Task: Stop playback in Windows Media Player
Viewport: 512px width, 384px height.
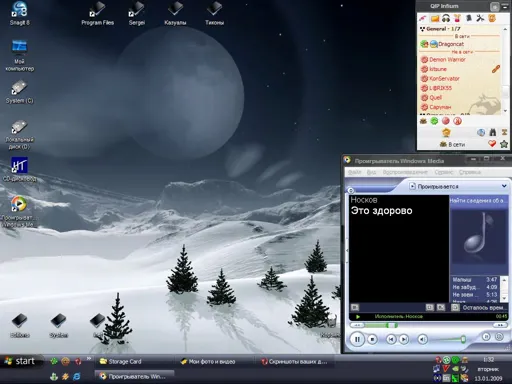Action: 372,339
